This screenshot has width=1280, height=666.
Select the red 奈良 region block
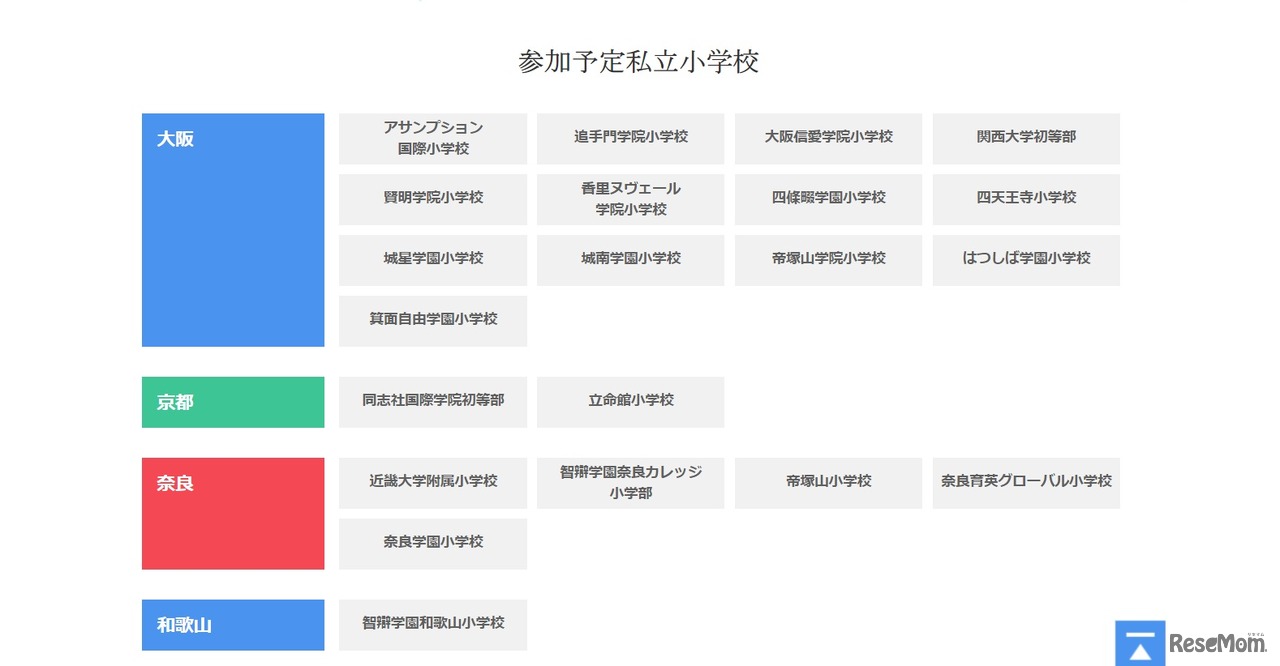(233, 513)
